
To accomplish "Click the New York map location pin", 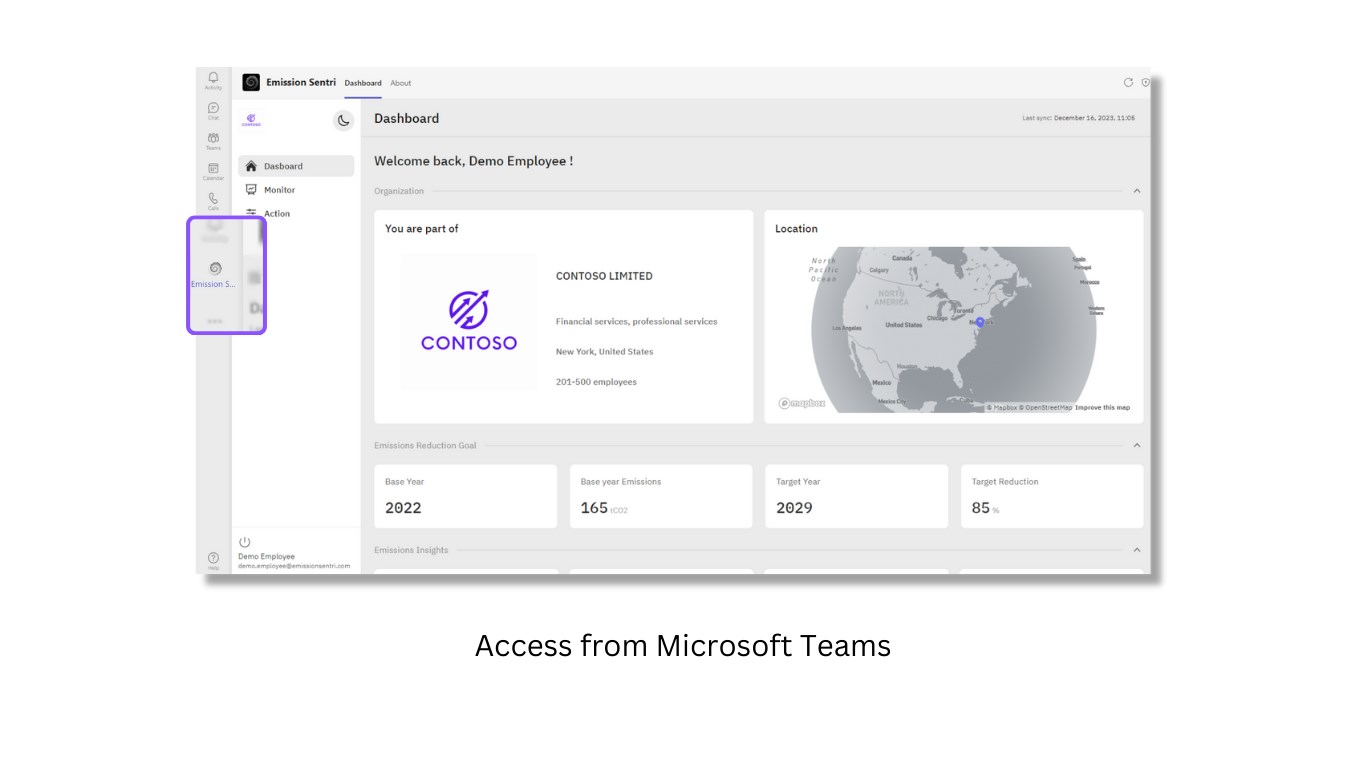I will click(x=980, y=321).
